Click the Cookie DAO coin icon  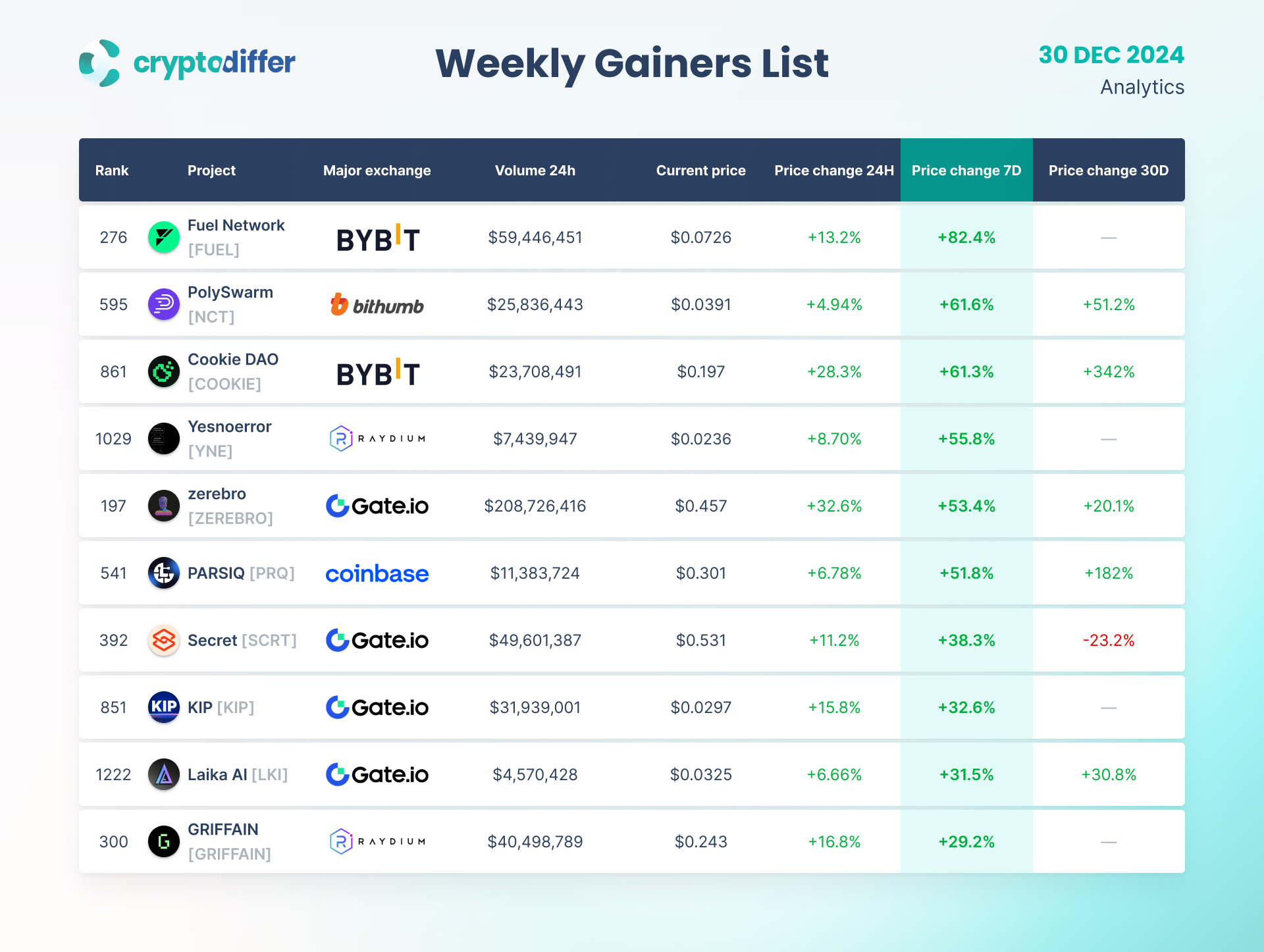pos(164,371)
